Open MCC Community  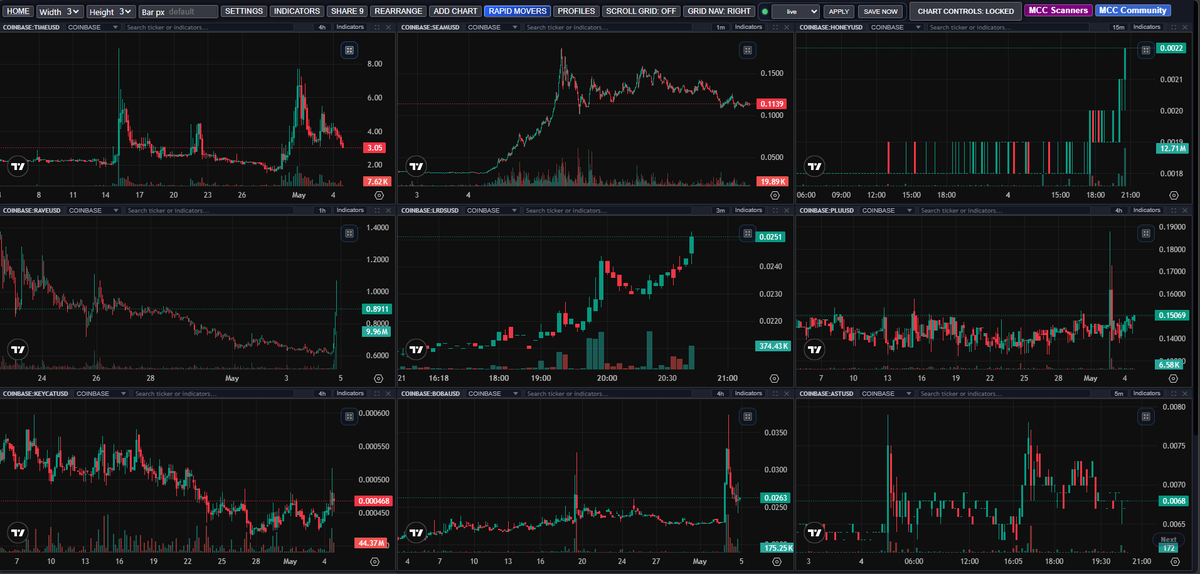[1132, 11]
